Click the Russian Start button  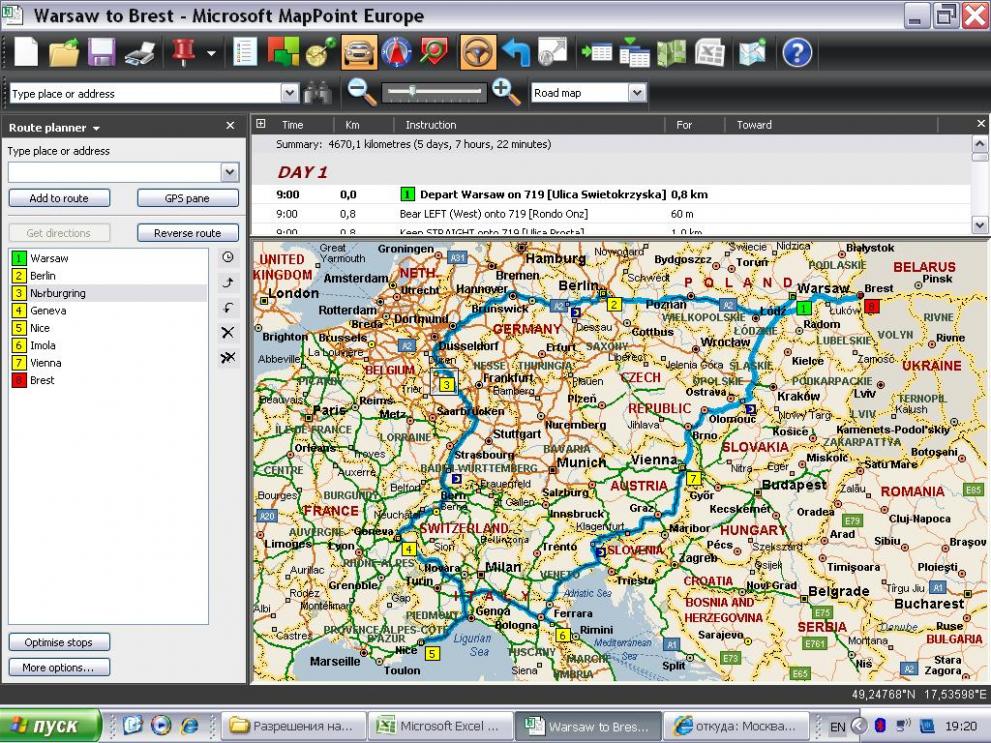click(x=50, y=726)
